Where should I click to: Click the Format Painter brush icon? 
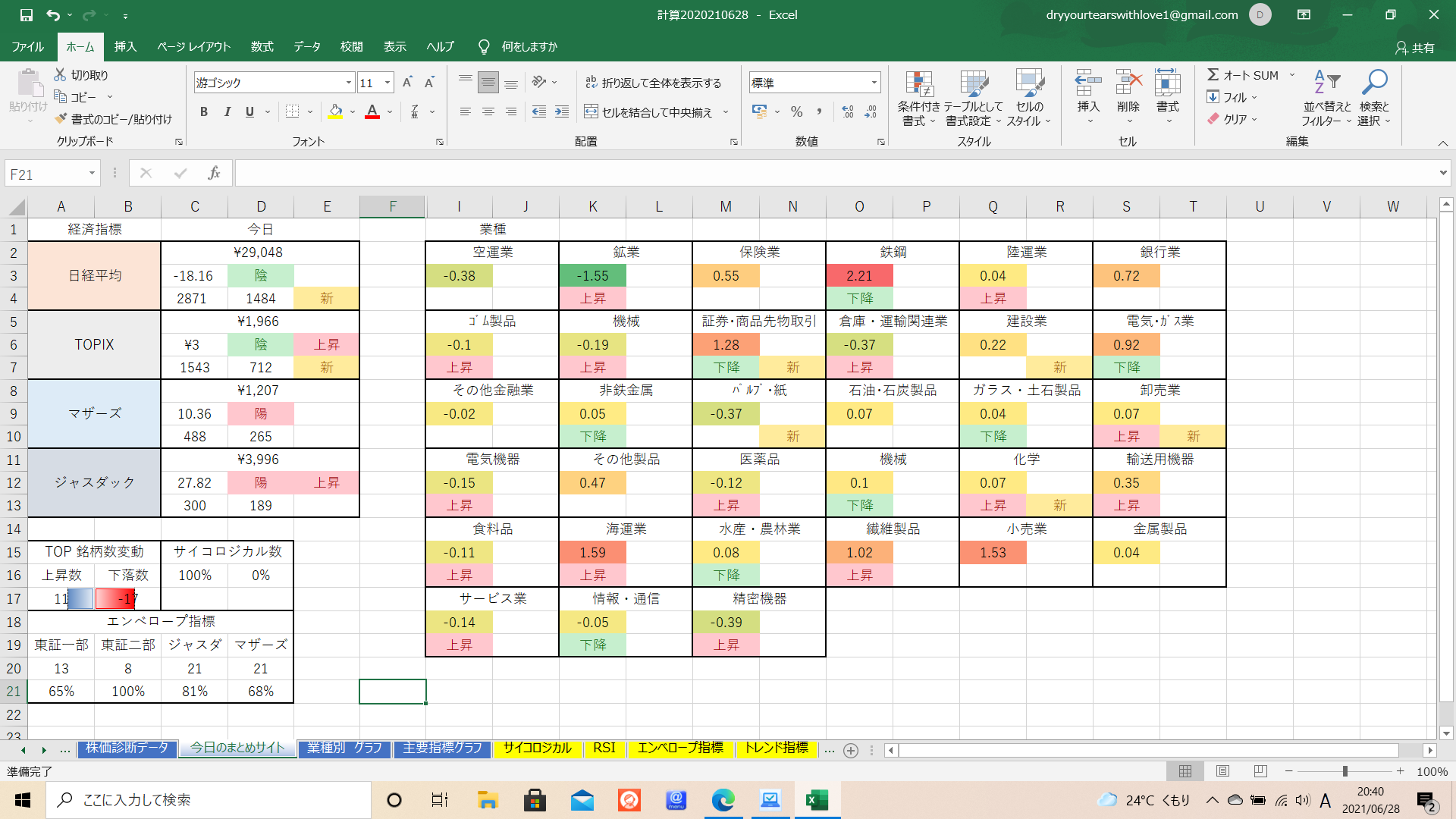pyautogui.click(x=61, y=119)
